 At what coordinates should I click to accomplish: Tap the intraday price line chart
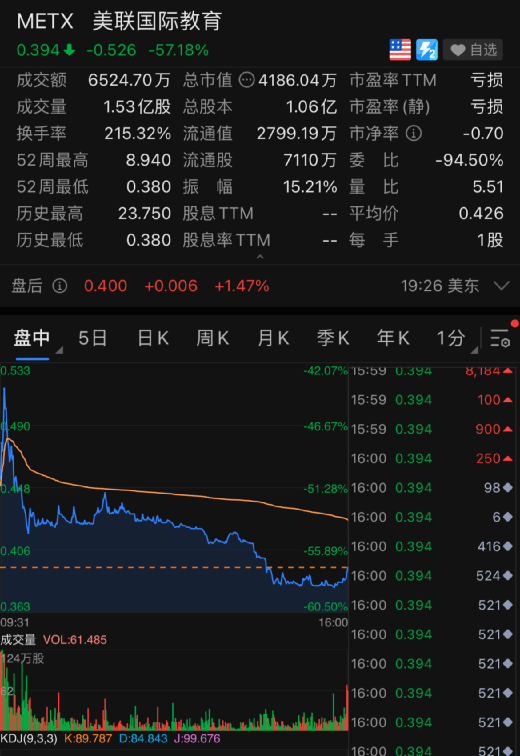[x=173, y=488]
